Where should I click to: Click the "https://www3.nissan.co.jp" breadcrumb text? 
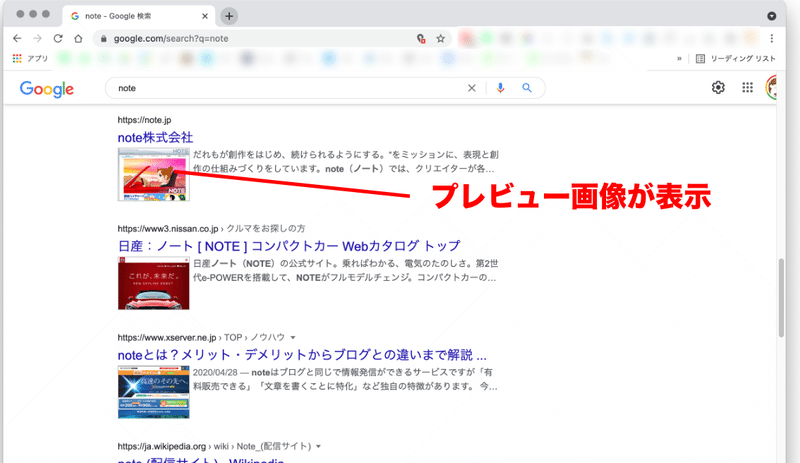coord(168,229)
